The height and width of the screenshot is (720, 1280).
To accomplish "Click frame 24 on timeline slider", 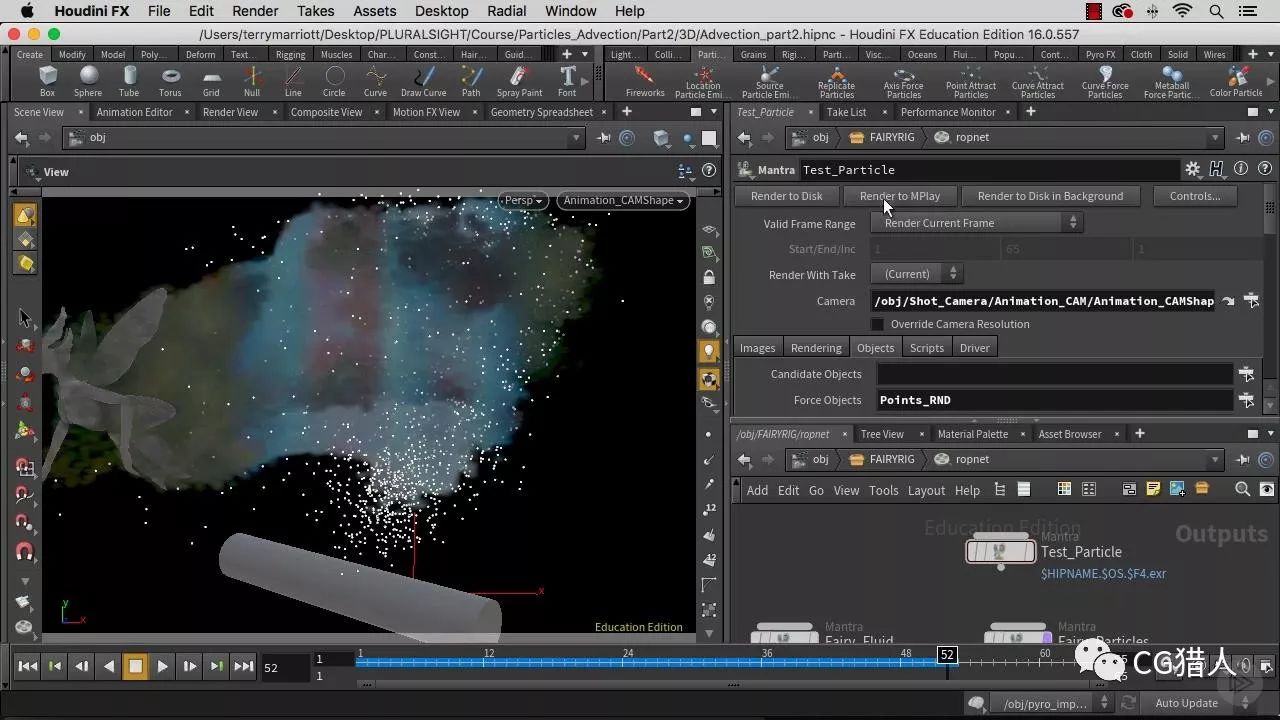I will point(628,658).
